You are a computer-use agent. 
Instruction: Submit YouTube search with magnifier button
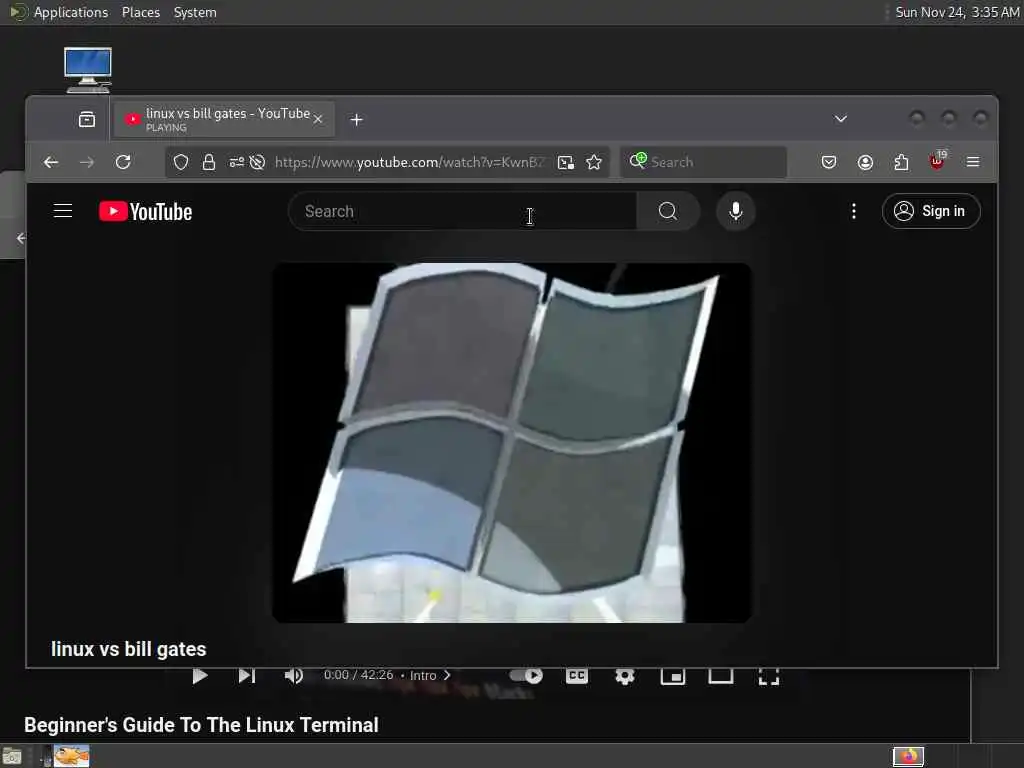coord(667,211)
